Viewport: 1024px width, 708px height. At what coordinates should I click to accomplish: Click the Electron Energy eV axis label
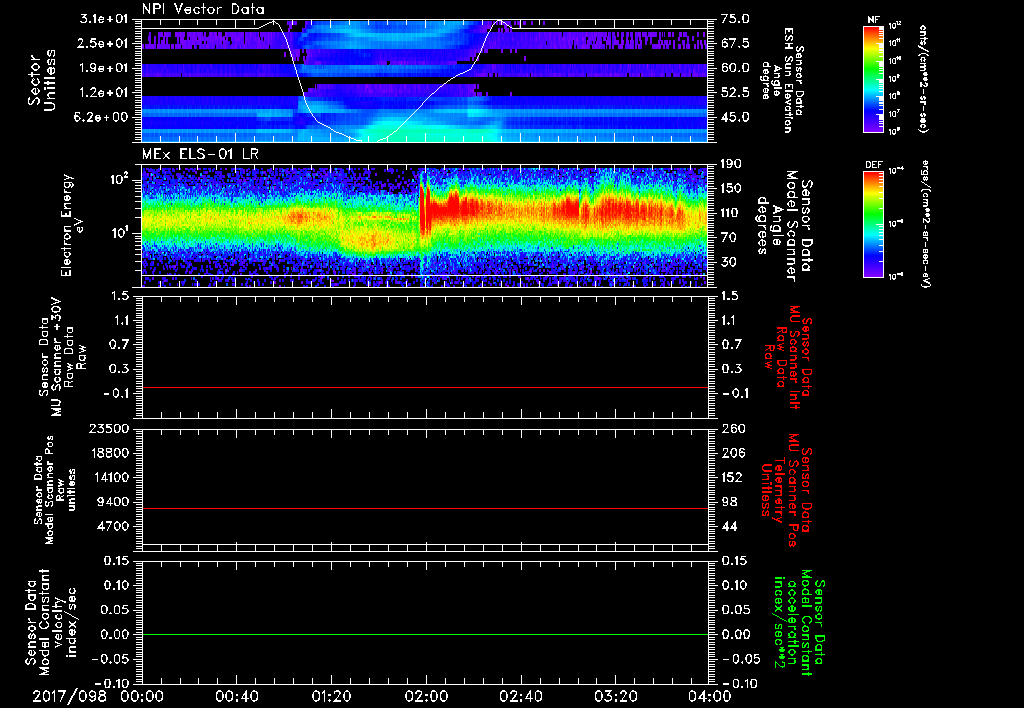tap(73, 224)
